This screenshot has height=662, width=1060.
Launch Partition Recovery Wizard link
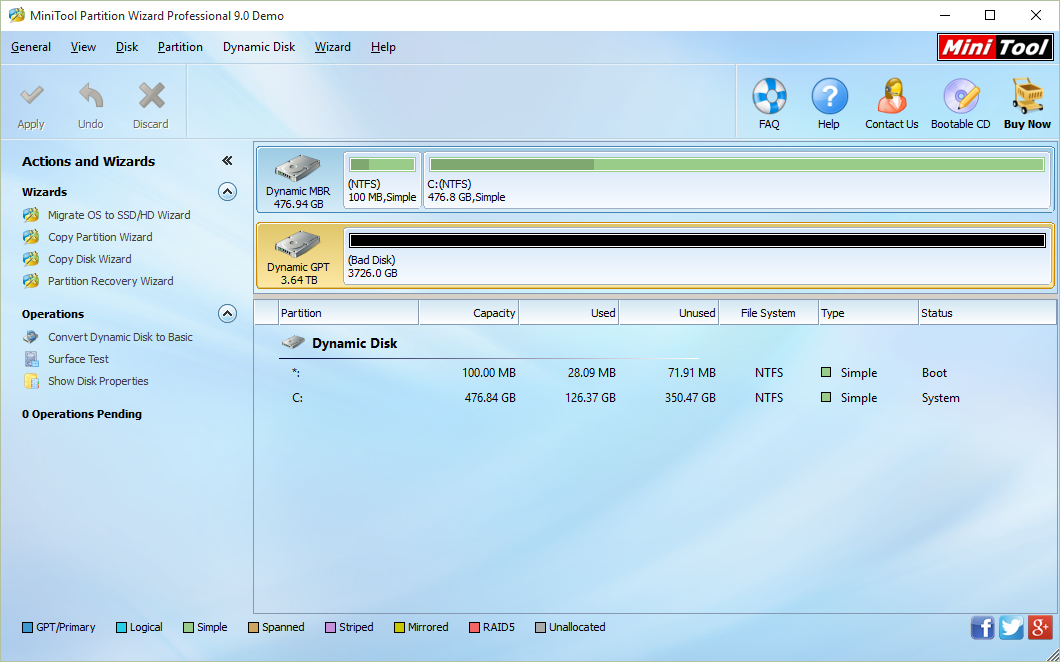tap(111, 281)
